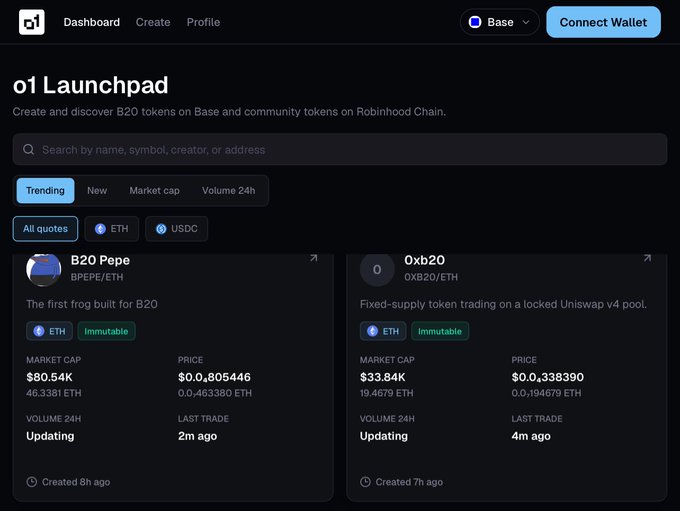Screen dimensions: 680x511
Task: Click the 0XB20/ETH pair label
Action: tap(431, 277)
